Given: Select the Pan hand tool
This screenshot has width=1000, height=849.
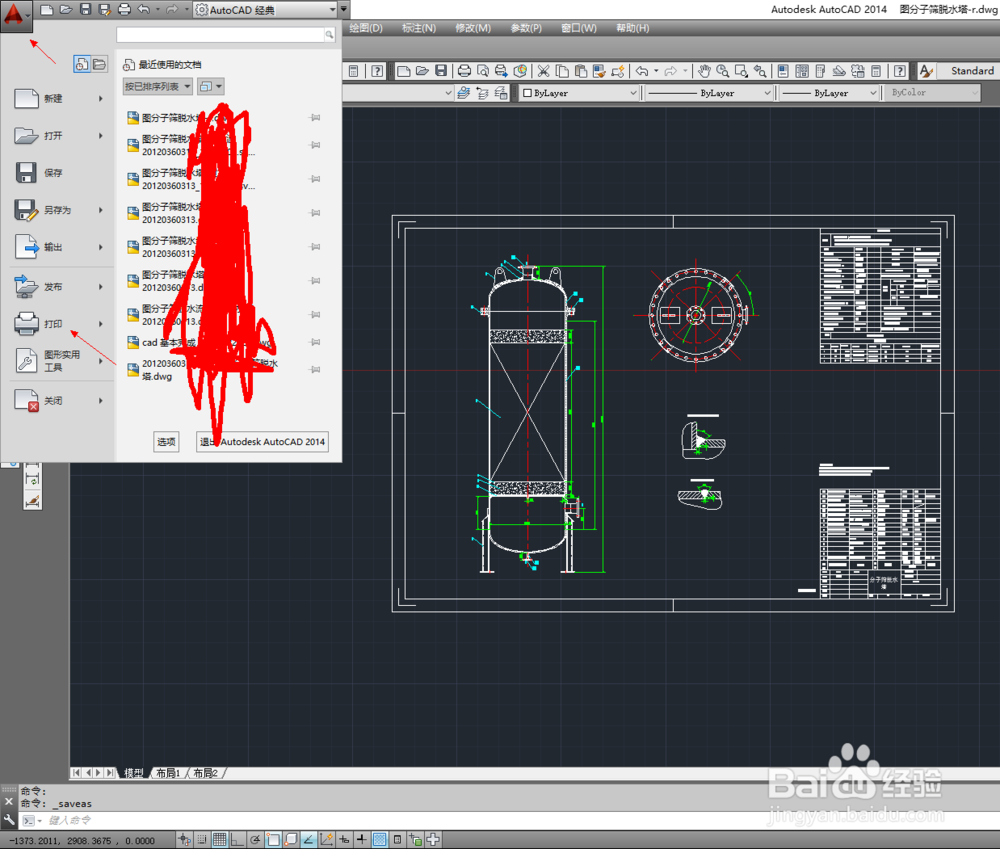Looking at the screenshot, I should (x=704, y=71).
